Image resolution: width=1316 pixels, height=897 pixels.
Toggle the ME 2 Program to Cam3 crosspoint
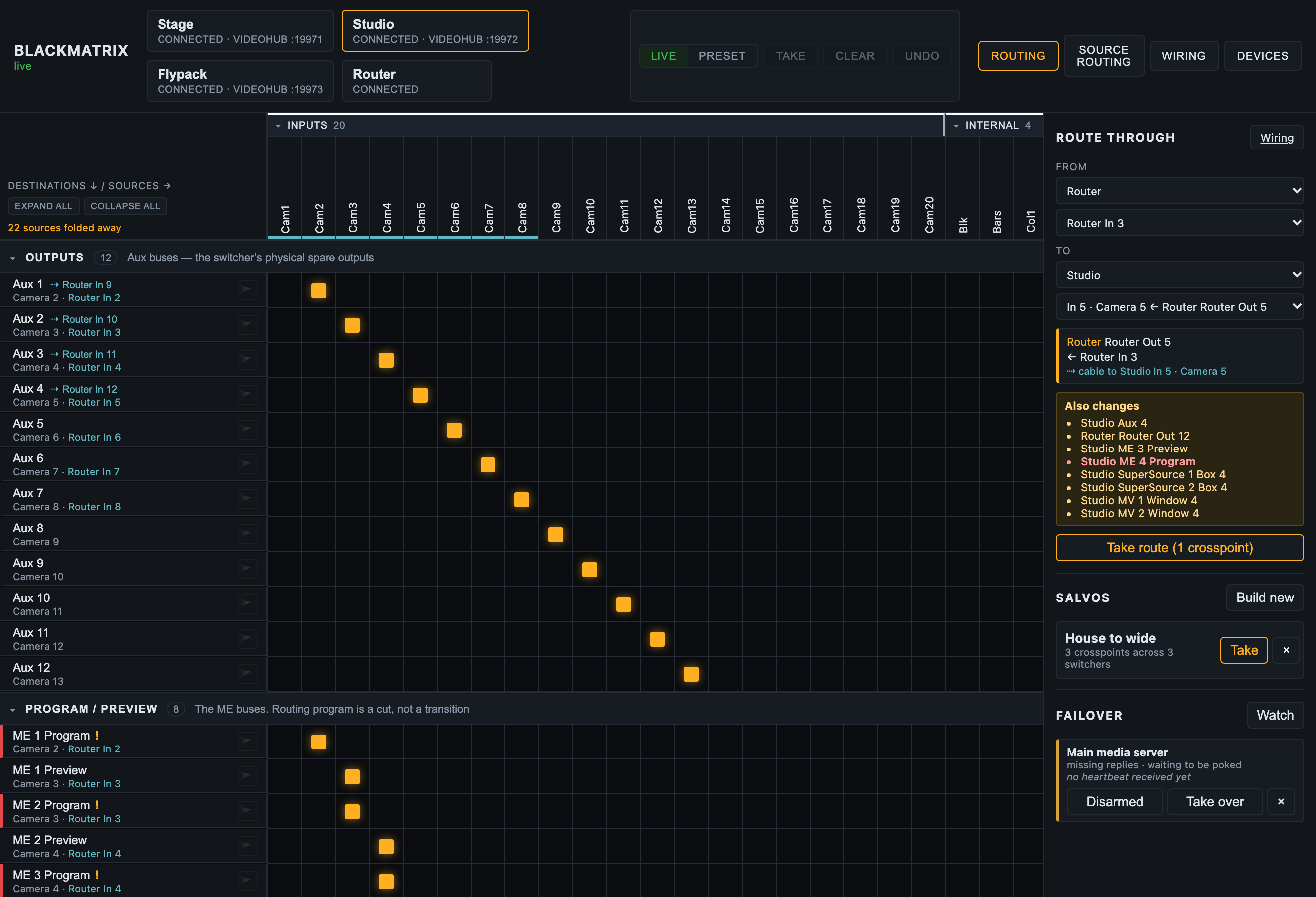point(352,812)
